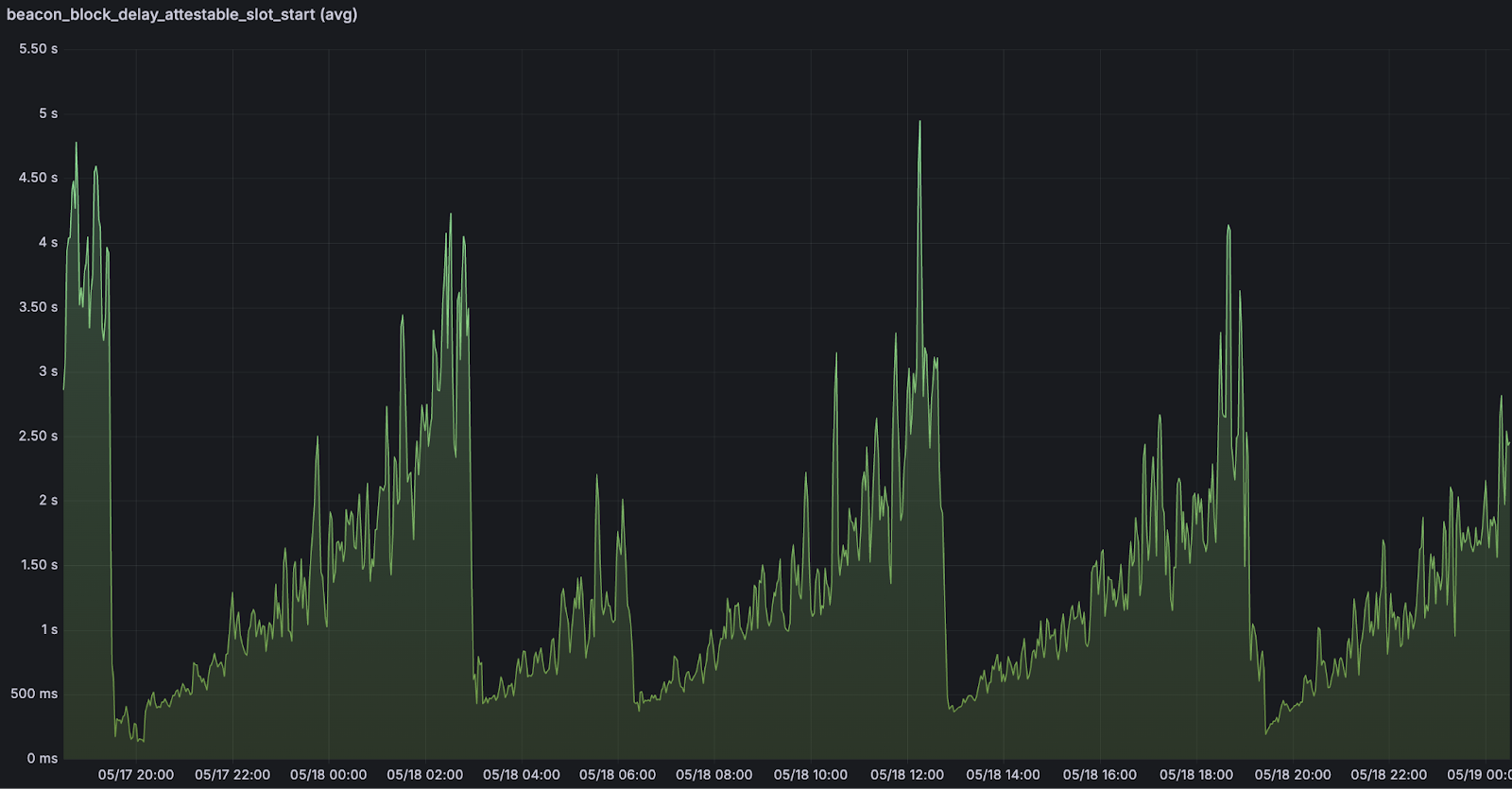Click the 0 ms y-axis label
This screenshot has height=789, width=1512.
42,758
